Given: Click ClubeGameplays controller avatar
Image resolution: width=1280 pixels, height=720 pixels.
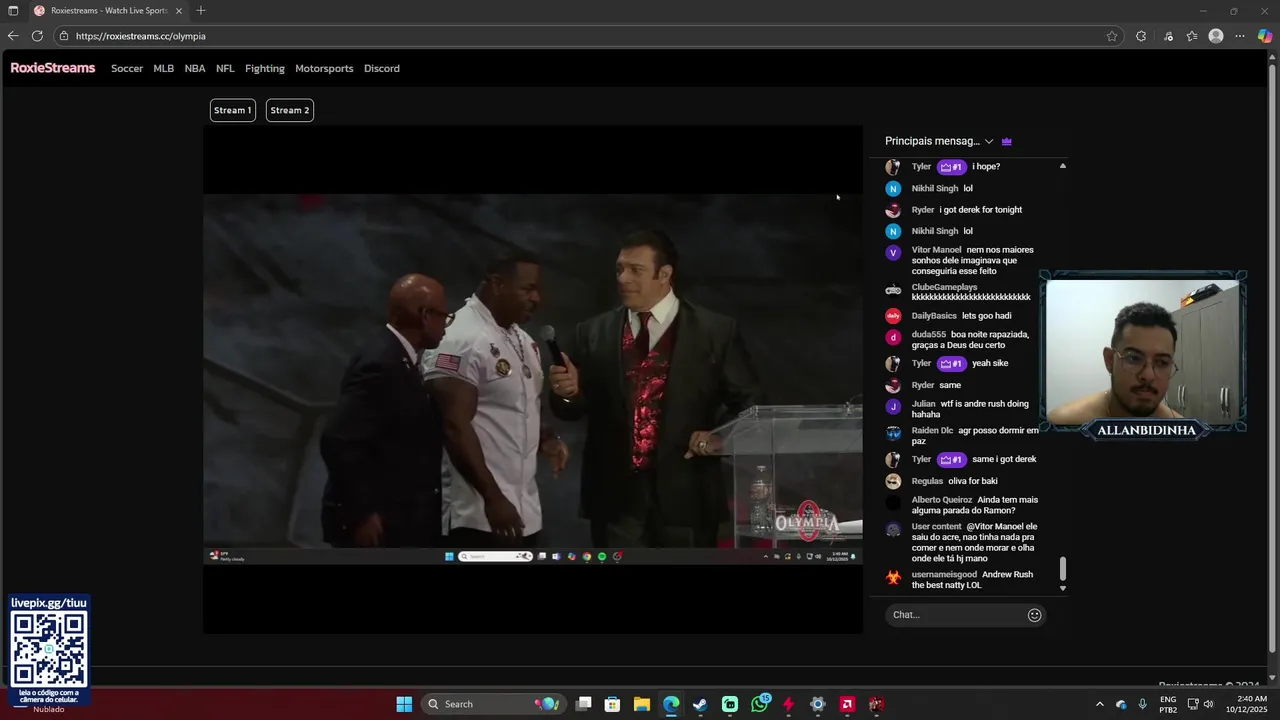Looking at the screenshot, I should click(x=893, y=290).
